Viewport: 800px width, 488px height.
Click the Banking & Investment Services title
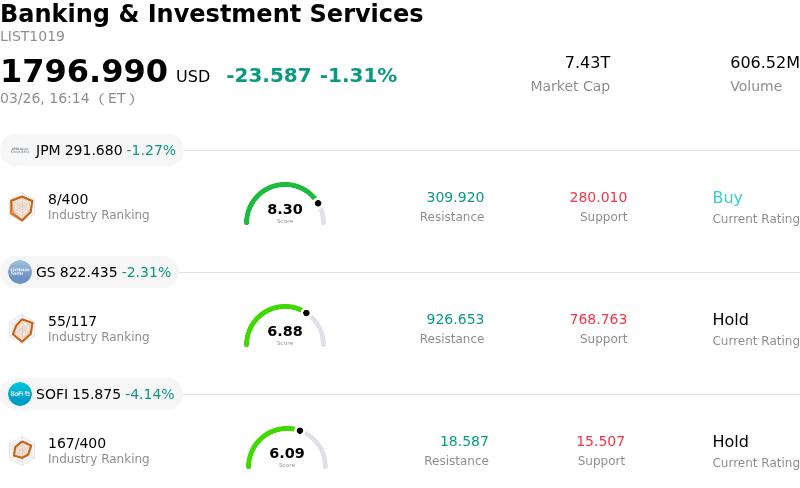(212, 14)
